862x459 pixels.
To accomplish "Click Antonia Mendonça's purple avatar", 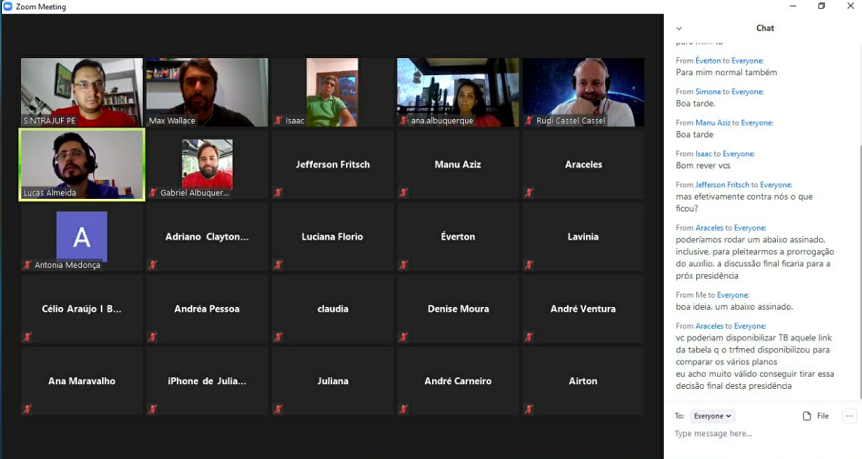I will (x=82, y=237).
